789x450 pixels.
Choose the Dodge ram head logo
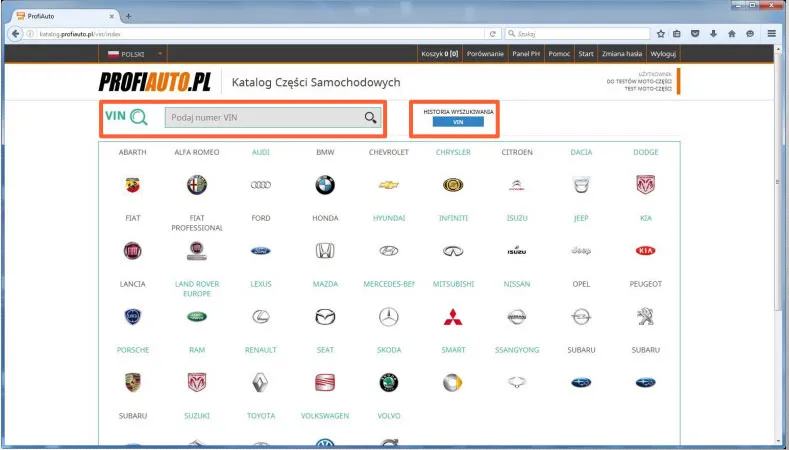click(646, 185)
